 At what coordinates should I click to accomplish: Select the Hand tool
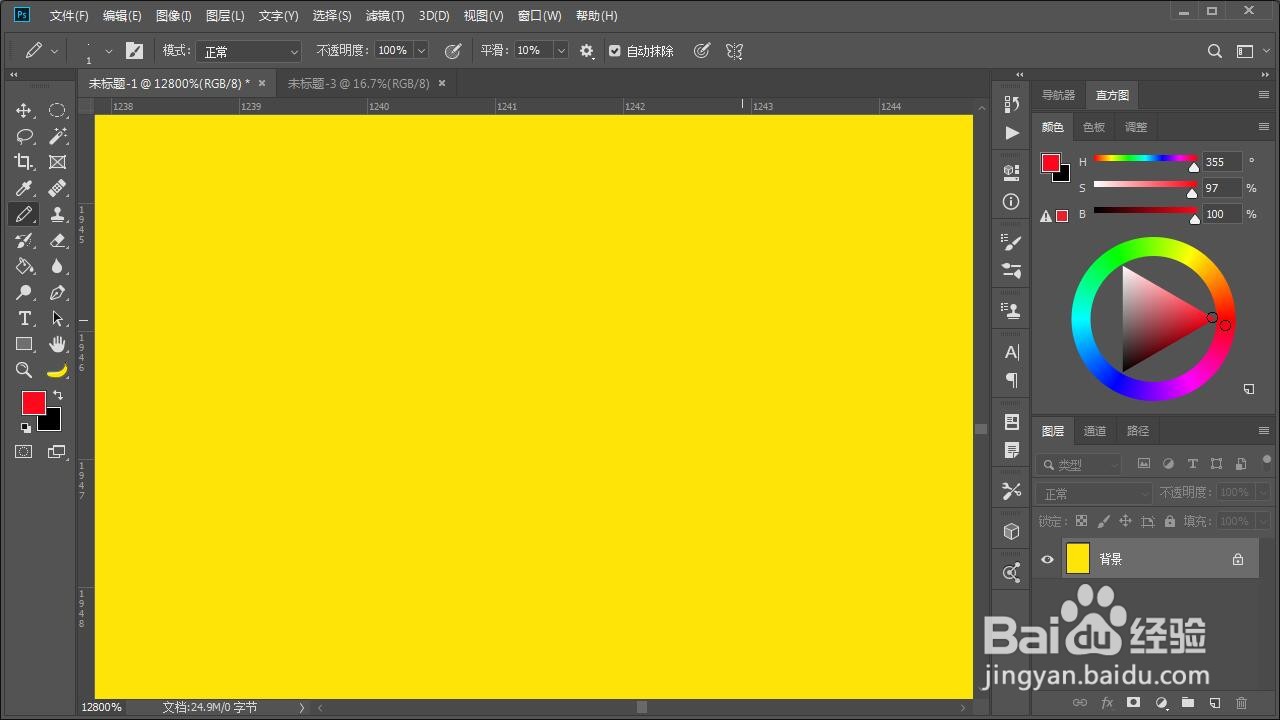57,344
